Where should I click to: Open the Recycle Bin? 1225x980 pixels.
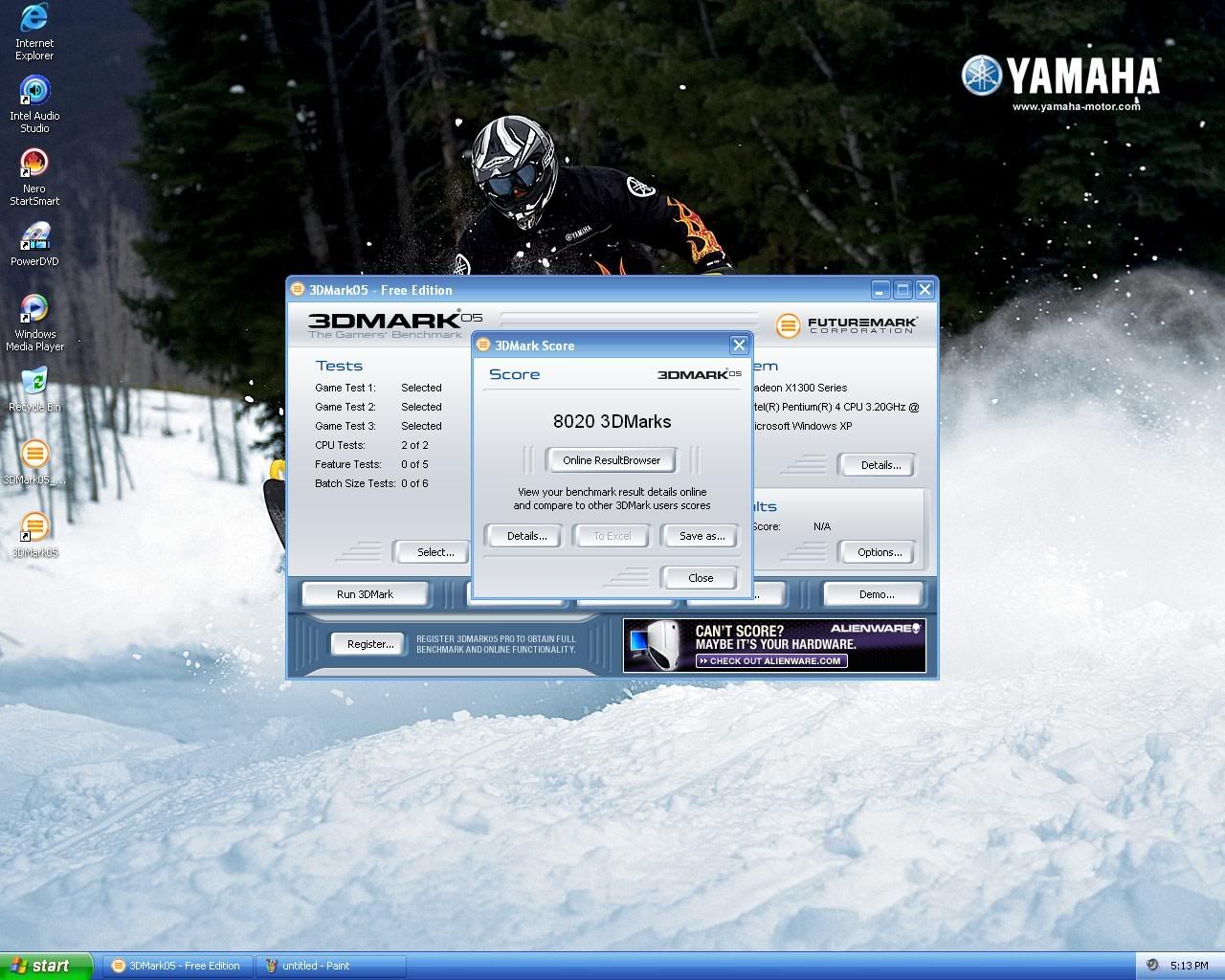click(34, 384)
